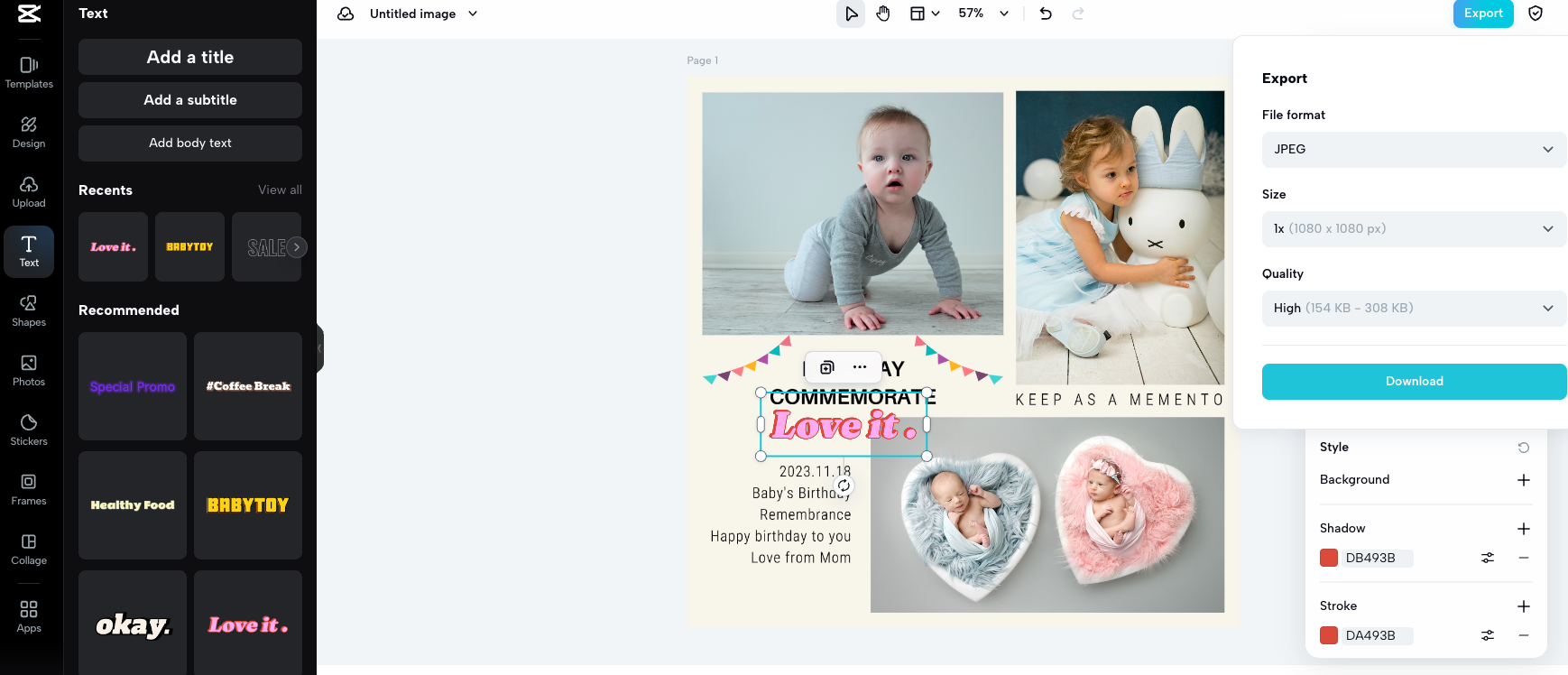
Task: Select the Text sidebar tab
Action: click(x=29, y=251)
